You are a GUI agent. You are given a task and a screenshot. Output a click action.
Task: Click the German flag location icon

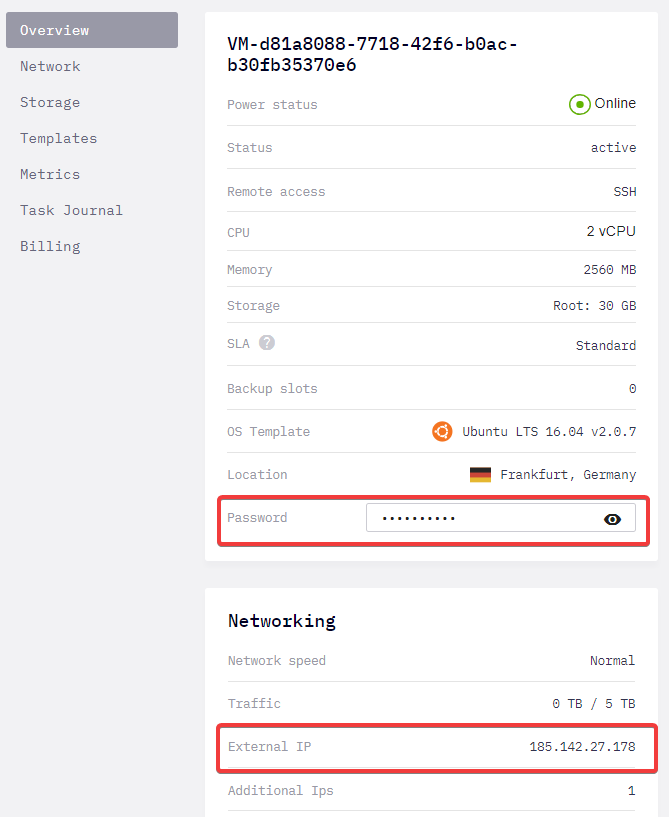coord(480,475)
